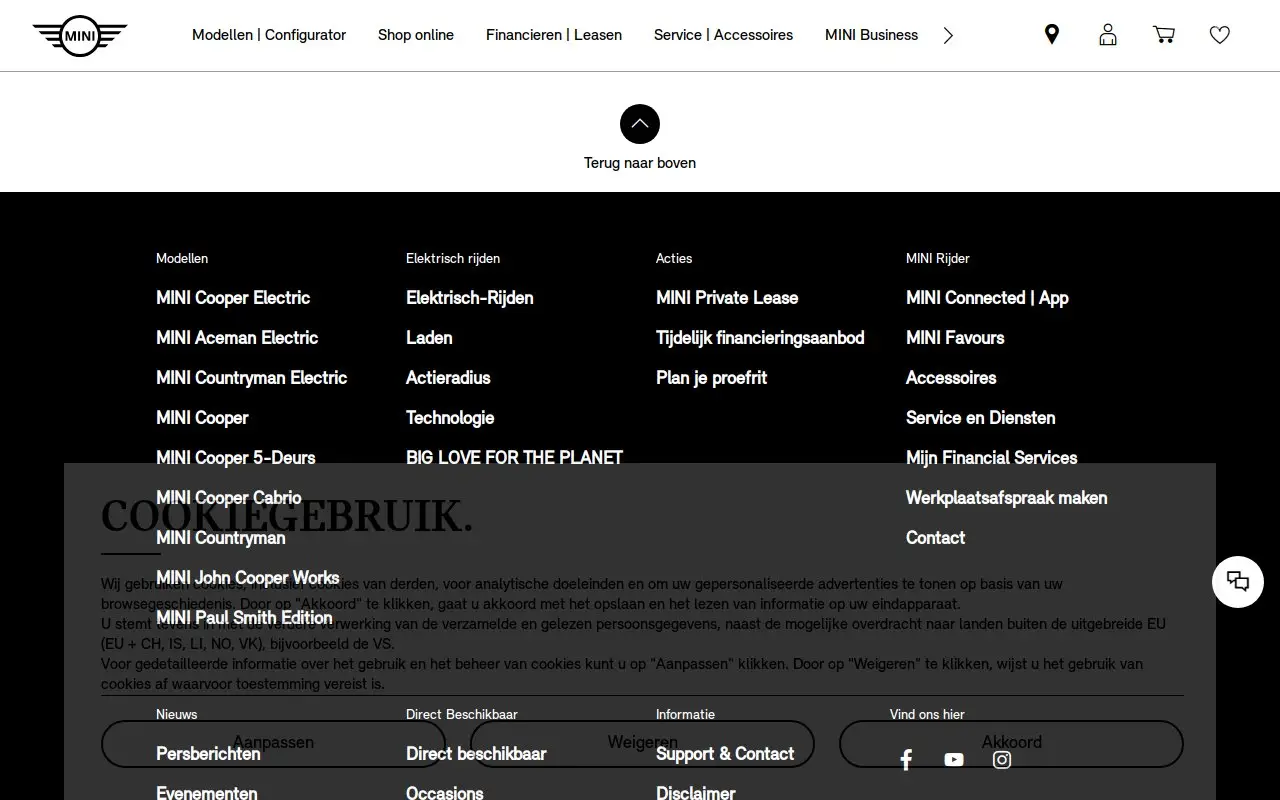Open the dealer locator pin icon
Viewport: 1280px width, 800px height.
[x=1052, y=35]
